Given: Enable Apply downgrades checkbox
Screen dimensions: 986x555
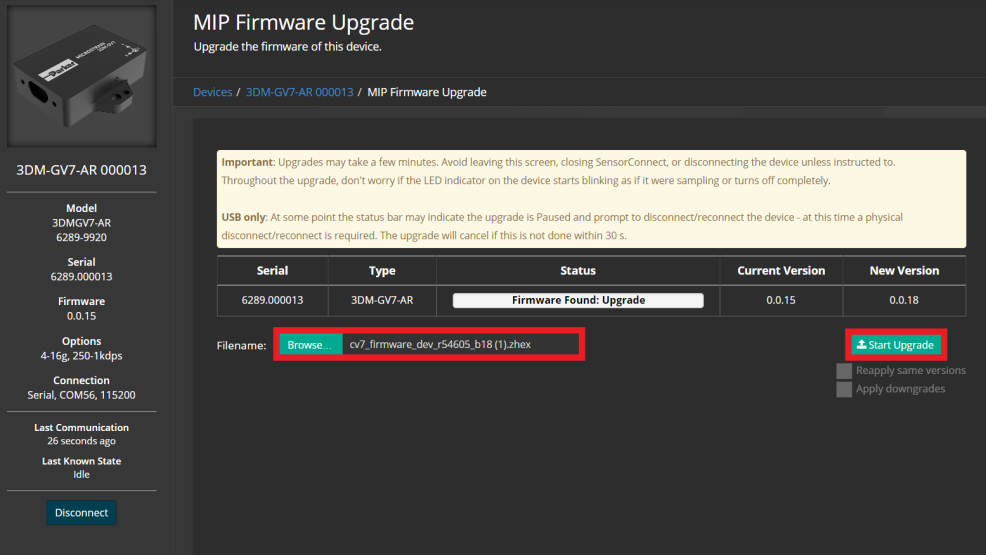Looking at the screenshot, I should 844,389.
